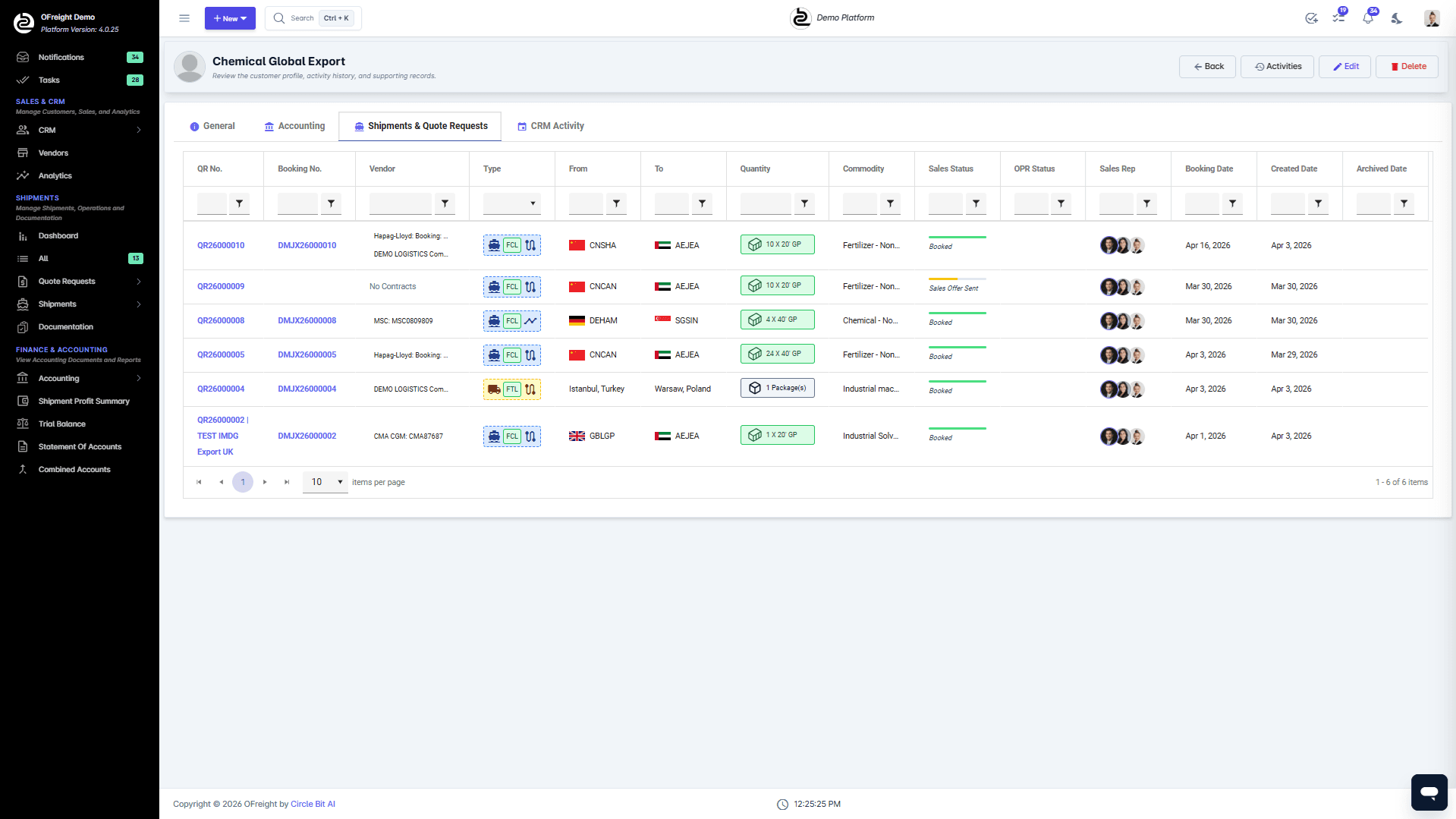This screenshot has width=1456, height=819.
Task: Click the create-task check-plus icon in header
Action: pos(1312,18)
